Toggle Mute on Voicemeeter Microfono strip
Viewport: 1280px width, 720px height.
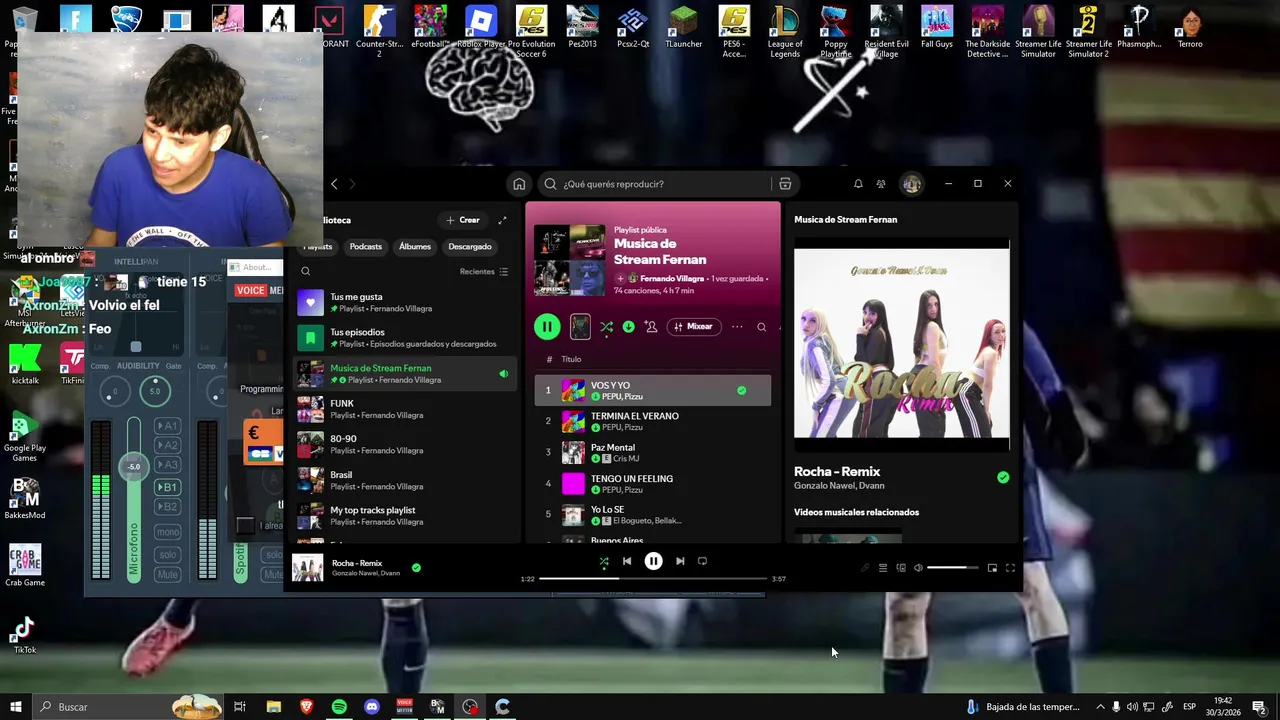coord(168,575)
